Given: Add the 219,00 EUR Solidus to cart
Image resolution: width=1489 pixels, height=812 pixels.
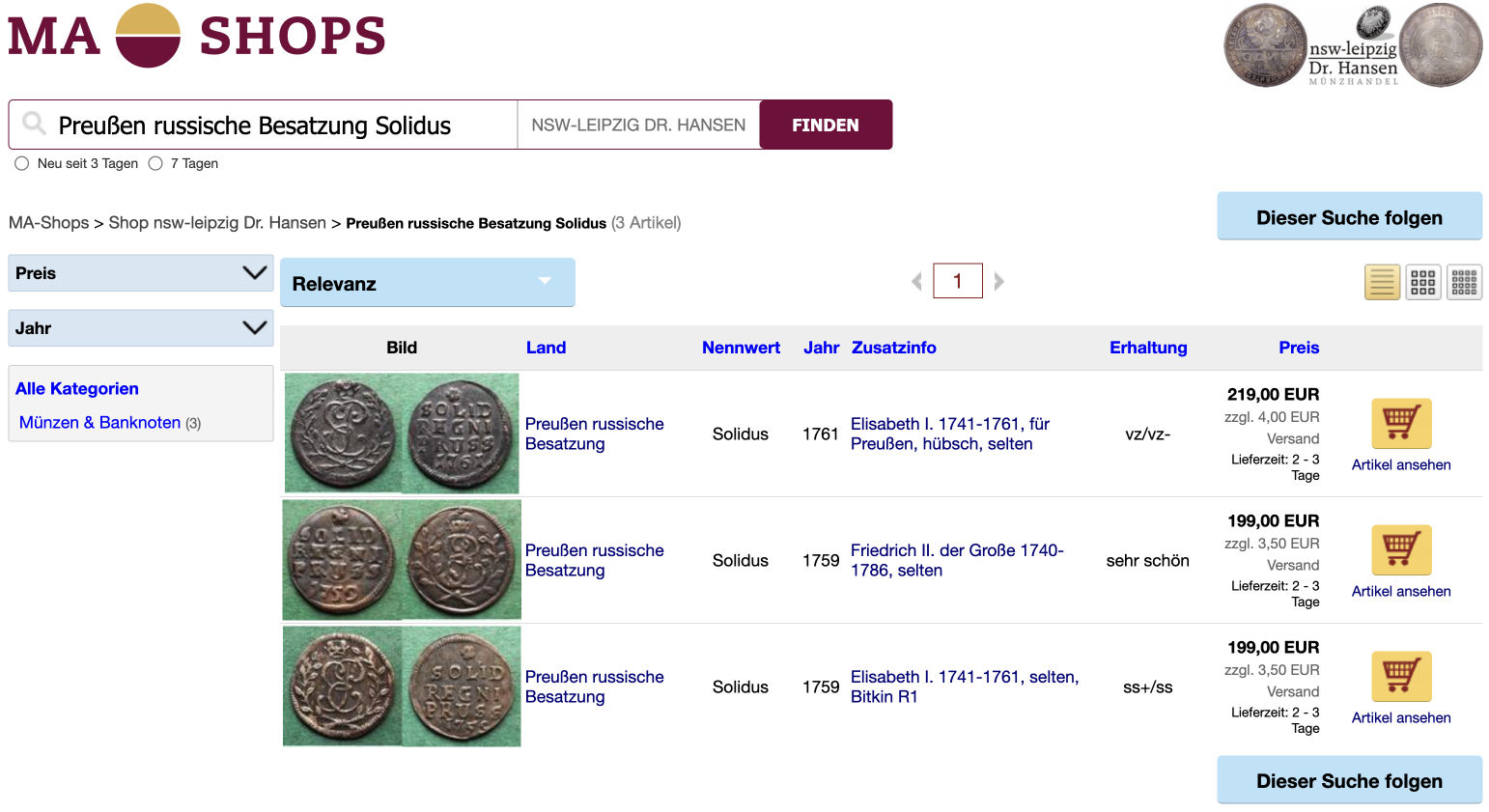Looking at the screenshot, I should 1401,423.
